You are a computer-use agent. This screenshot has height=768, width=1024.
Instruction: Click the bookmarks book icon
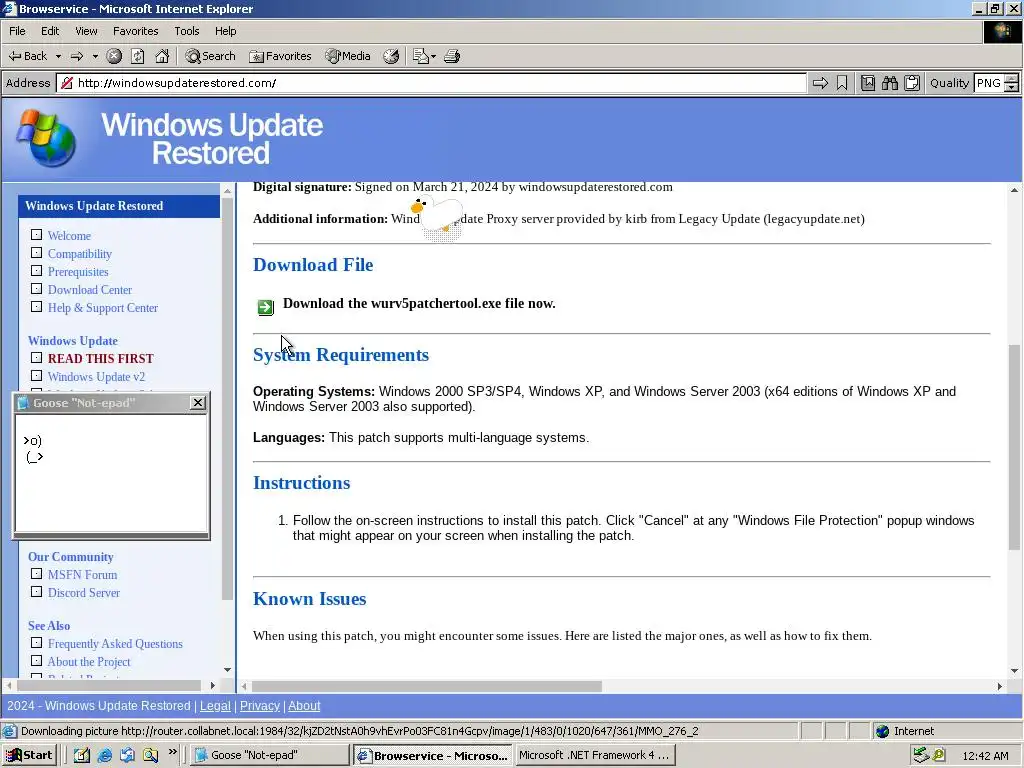coord(867,83)
